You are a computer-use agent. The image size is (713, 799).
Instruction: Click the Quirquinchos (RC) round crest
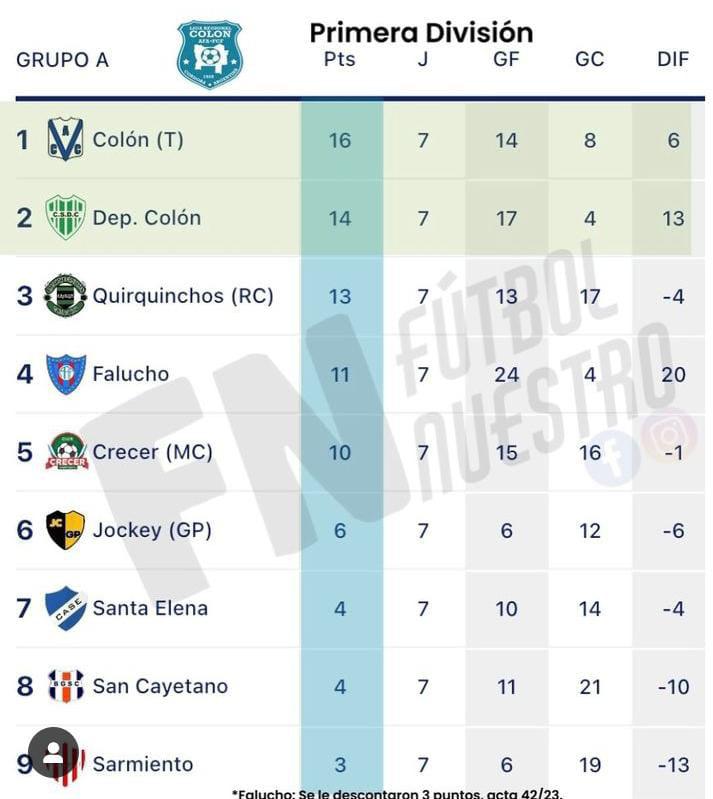tap(65, 296)
